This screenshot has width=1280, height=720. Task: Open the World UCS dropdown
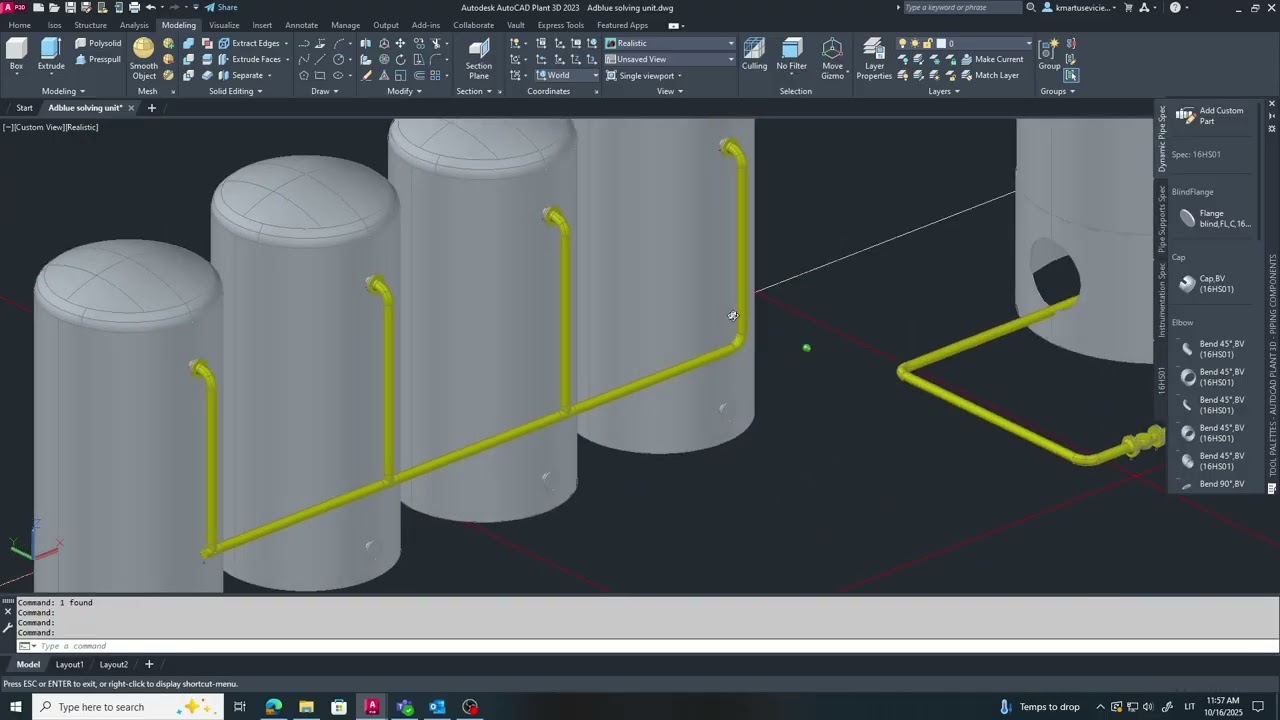567,75
